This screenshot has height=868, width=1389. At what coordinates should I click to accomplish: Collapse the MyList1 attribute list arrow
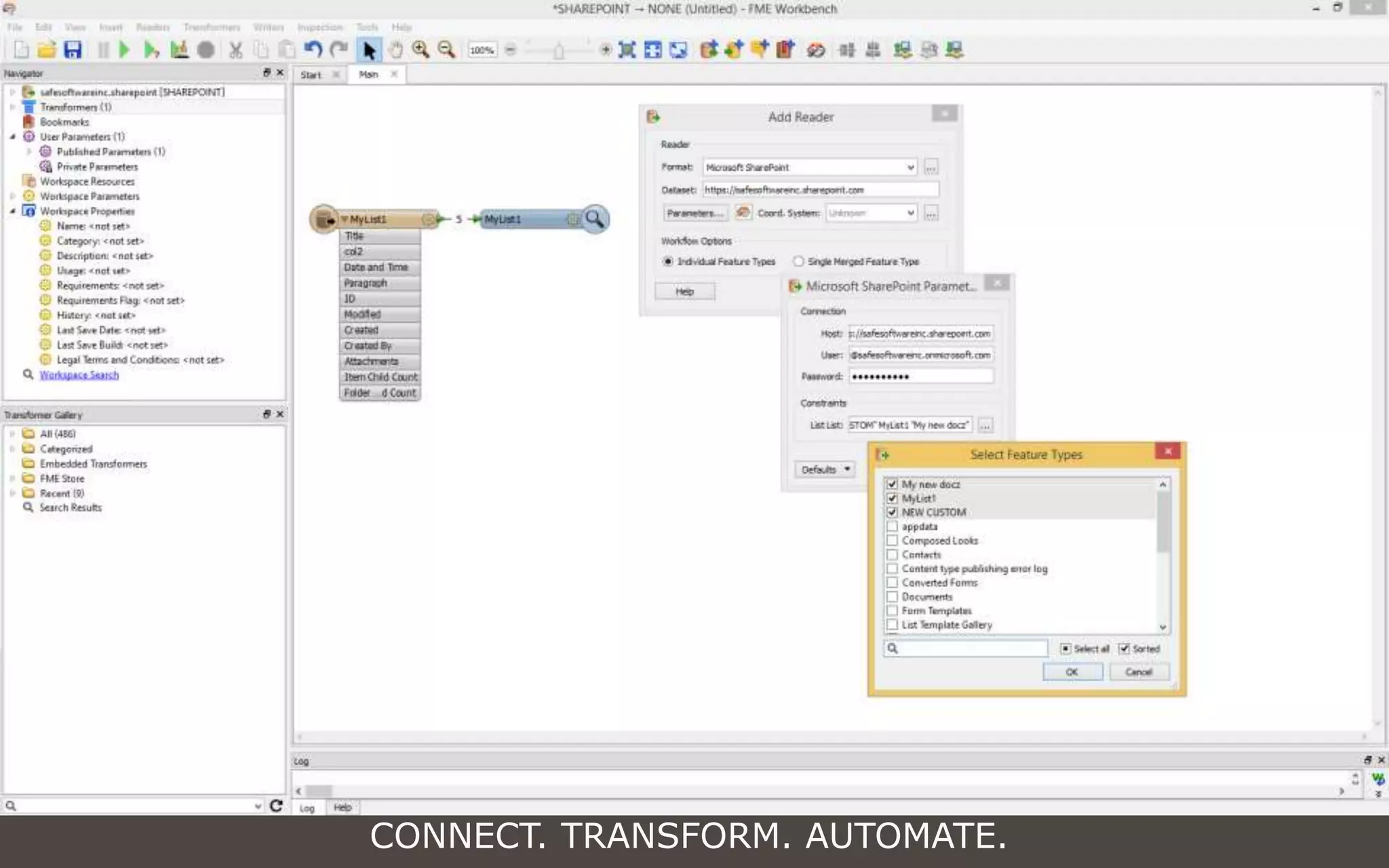[x=345, y=219]
